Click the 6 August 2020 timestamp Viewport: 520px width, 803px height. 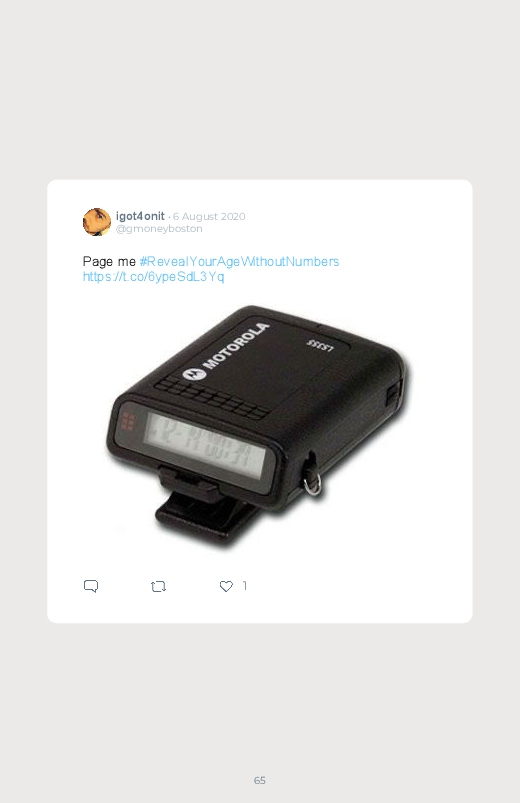[x=209, y=217]
